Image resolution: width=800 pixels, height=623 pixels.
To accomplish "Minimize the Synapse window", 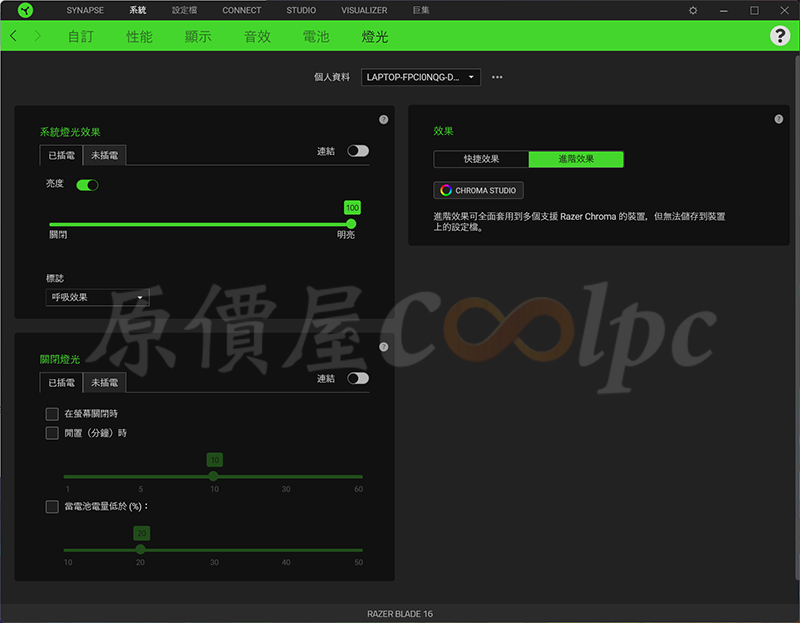I will 723,10.
